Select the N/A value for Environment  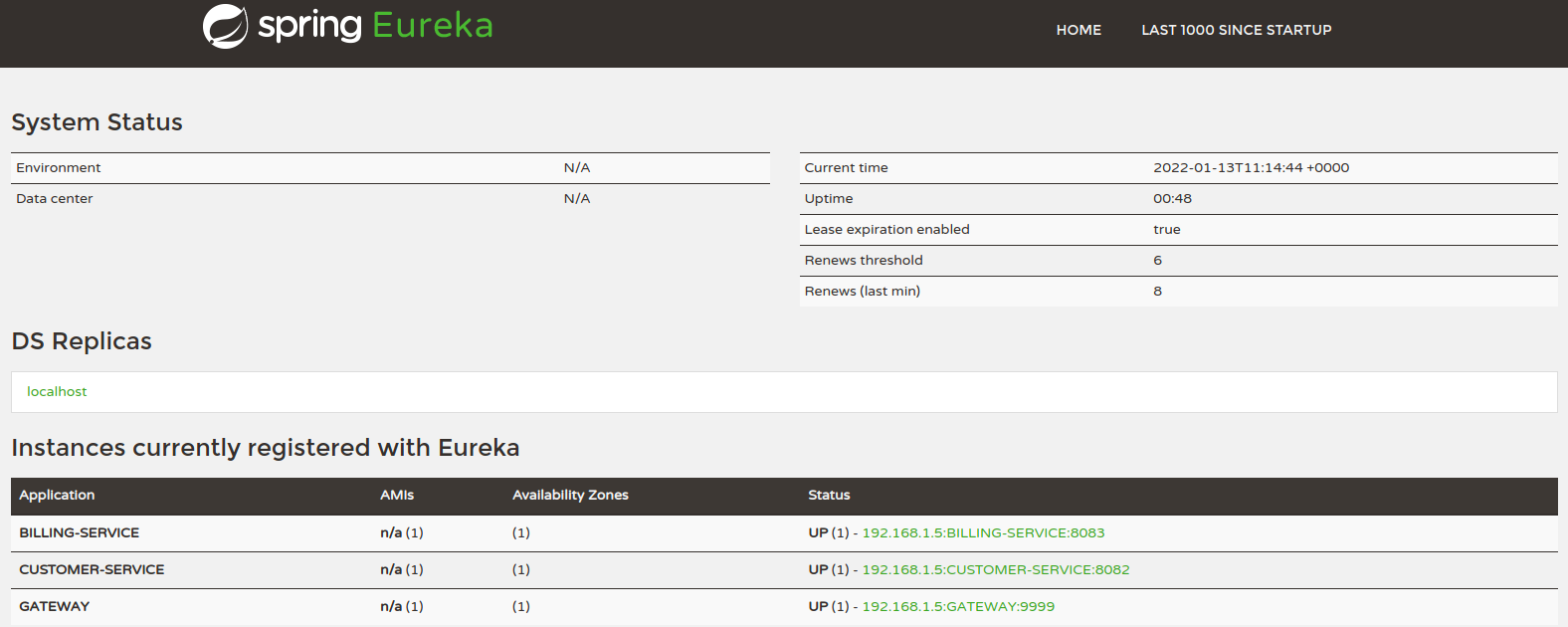tap(577, 168)
